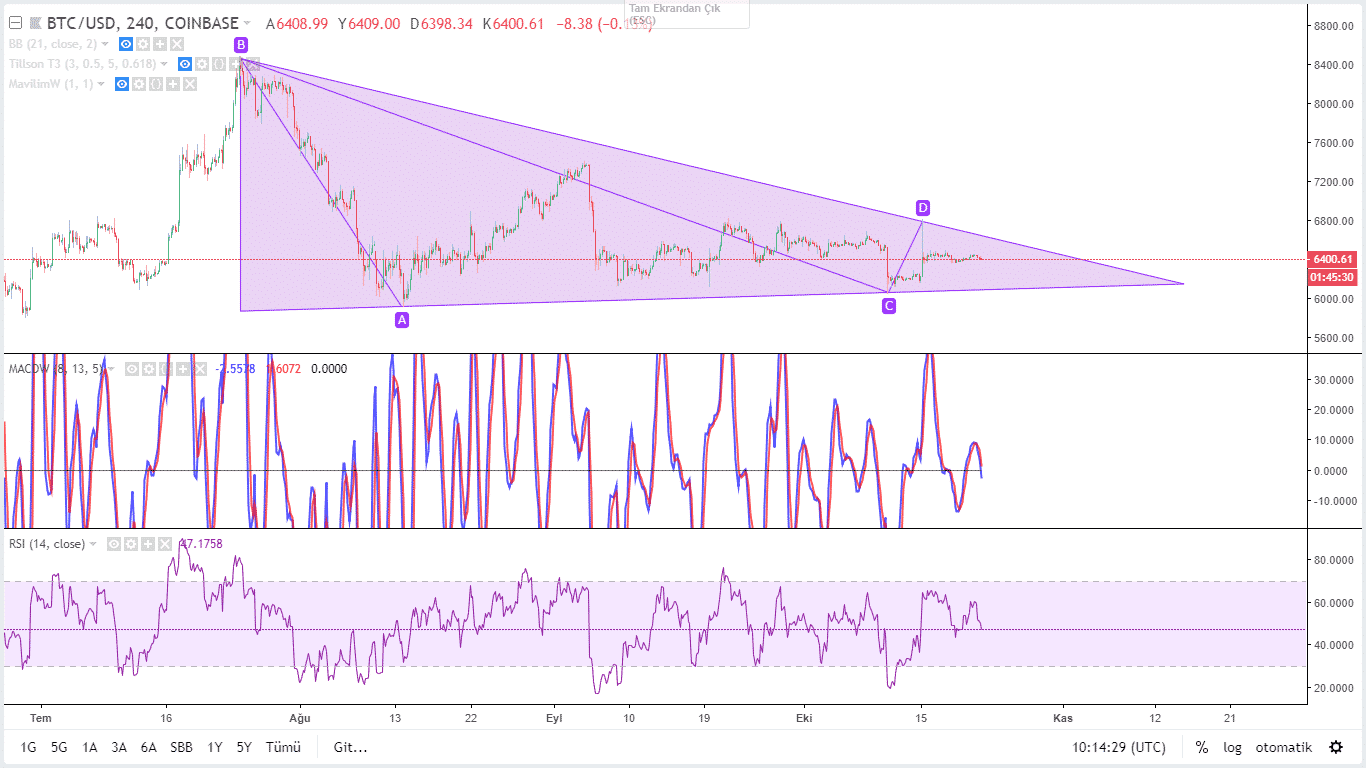Image resolution: width=1366 pixels, height=768 pixels.
Task: Toggle percent scale with % button
Action: coord(1202,747)
